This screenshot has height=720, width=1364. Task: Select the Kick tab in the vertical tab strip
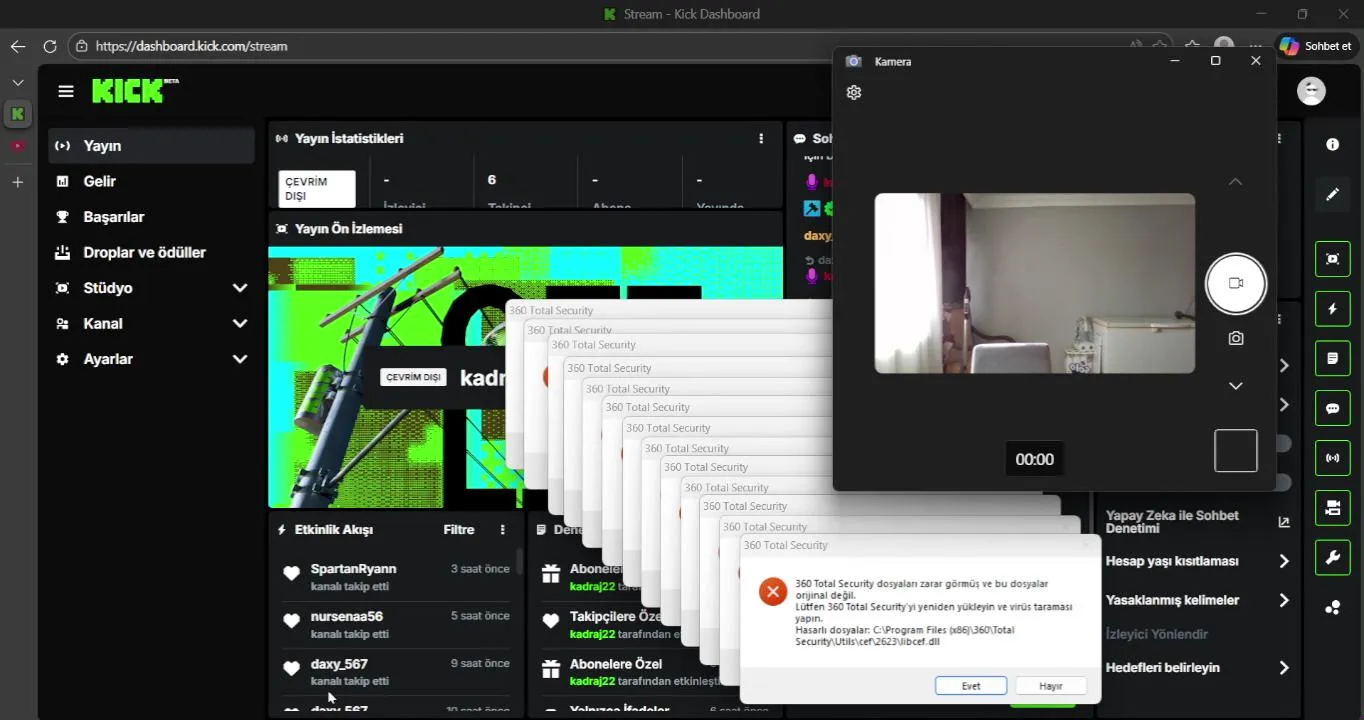tap(17, 114)
